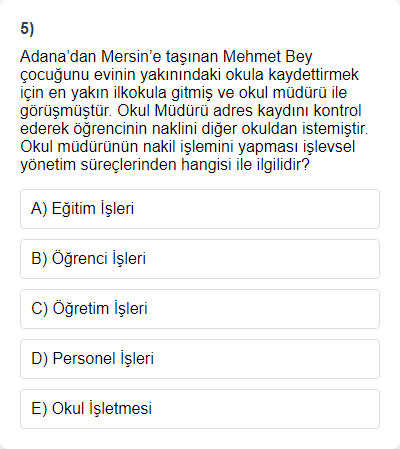The image size is (400, 449).
Task: Click the letter B) in second option
Action: (x=39, y=259)
